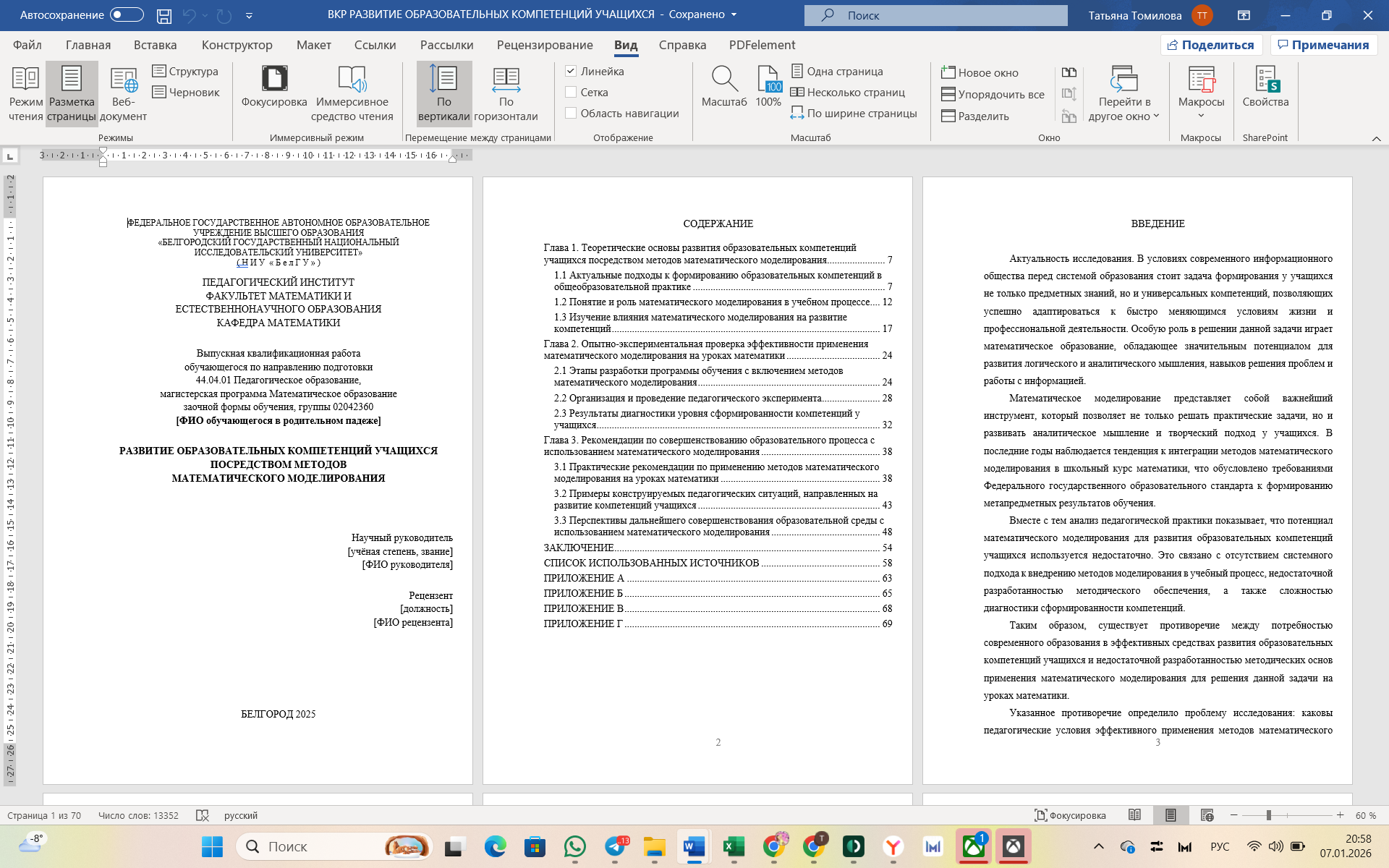This screenshot has width=1389, height=868.
Task: Toggle the AutoSave (Автосохранение) switch
Action: [x=127, y=14]
